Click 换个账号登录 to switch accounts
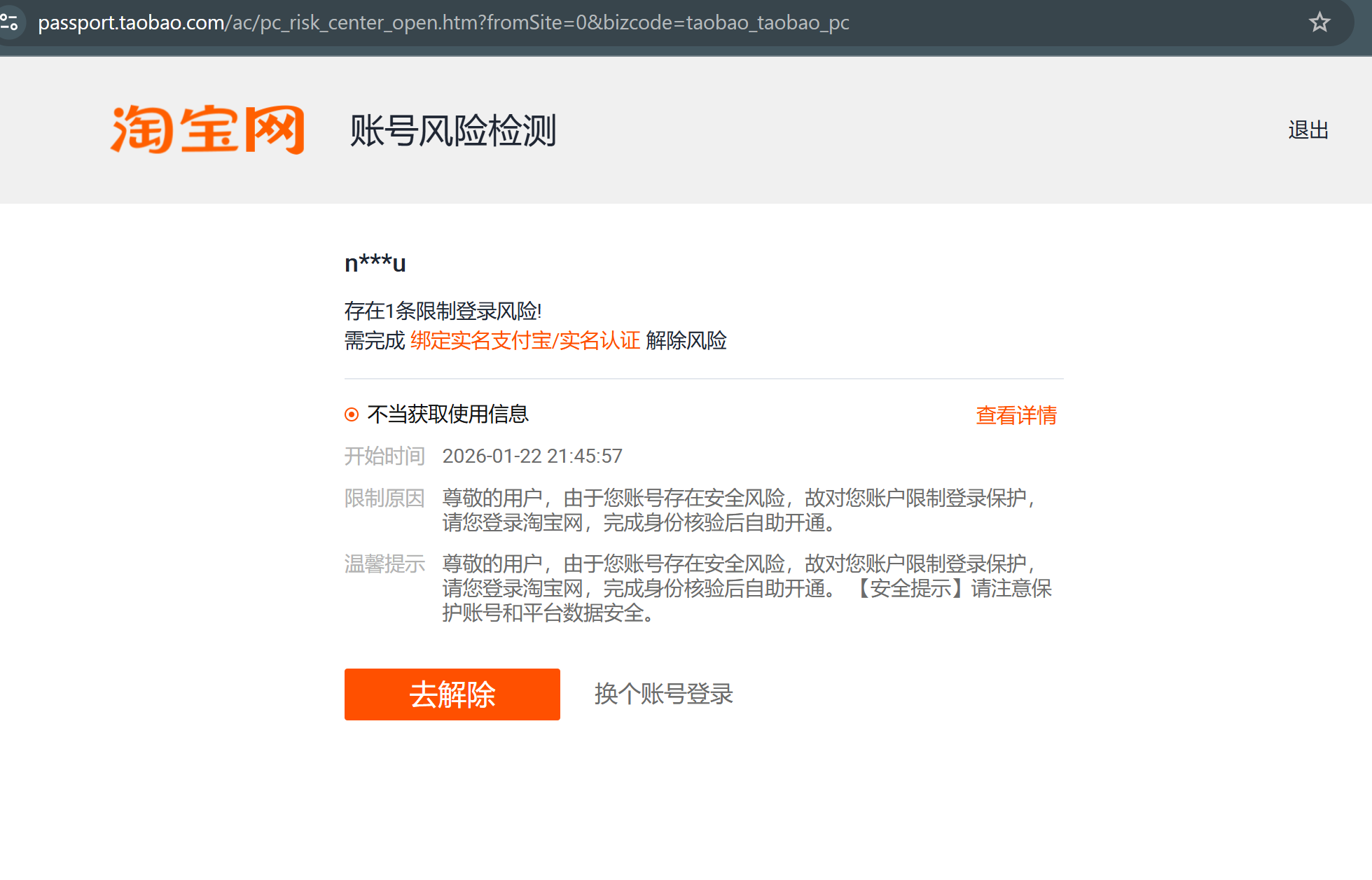 pos(663,694)
